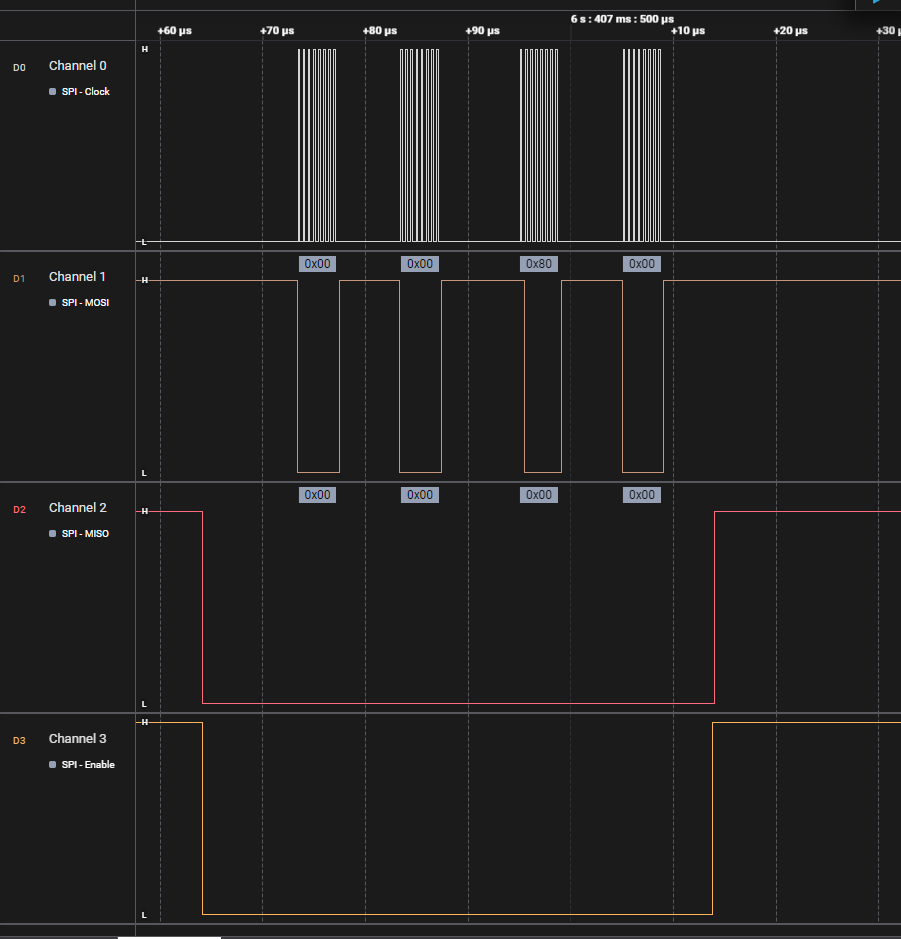Click the D3 channel badge
This screenshot has height=939, width=901.
[x=19, y=740]
